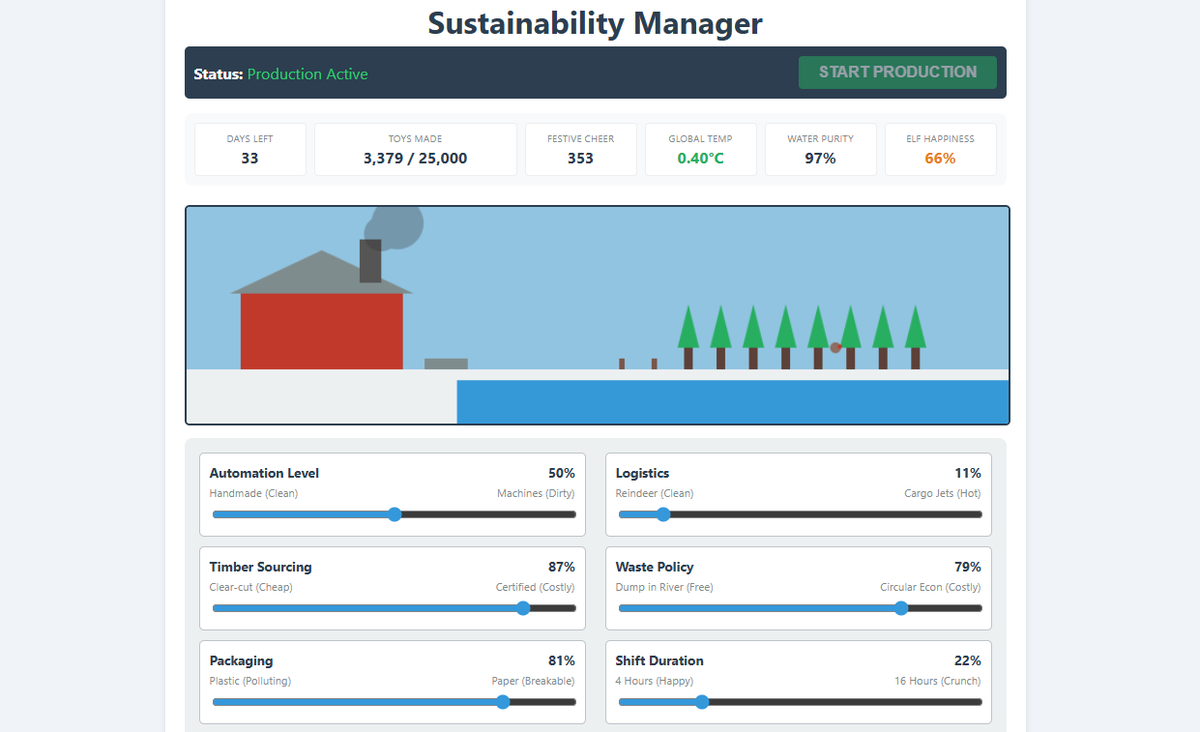
Task: Click the Festive Cheer value 353
Action: pos(580,158)
